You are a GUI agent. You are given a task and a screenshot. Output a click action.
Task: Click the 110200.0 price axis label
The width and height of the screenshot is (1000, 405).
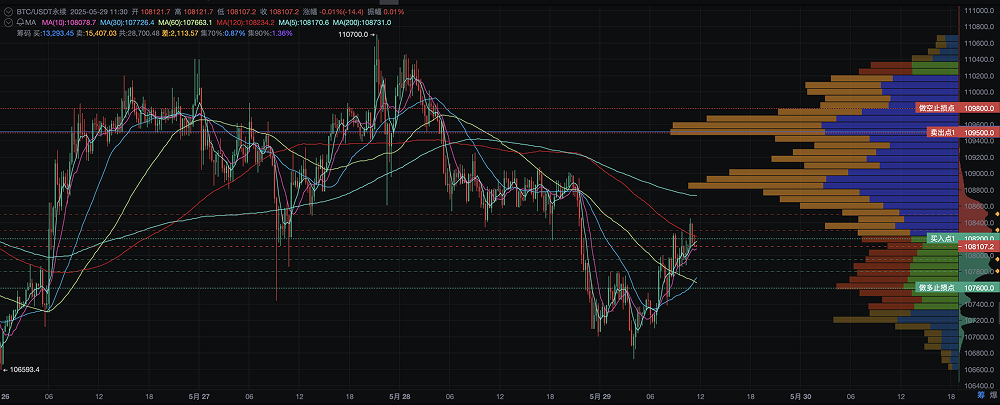tap(981, 76)
